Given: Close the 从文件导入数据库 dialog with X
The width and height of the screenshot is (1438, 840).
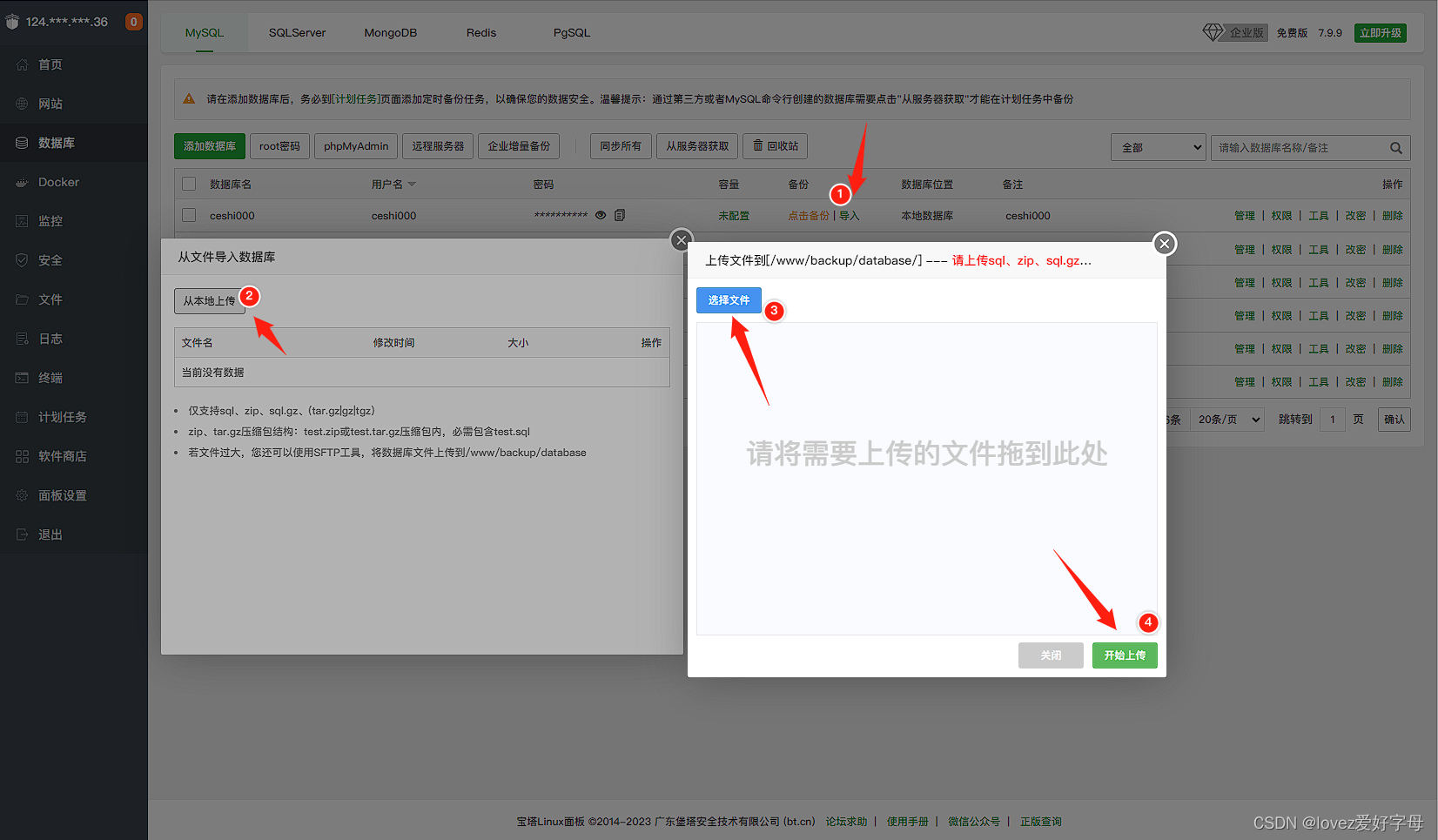Looking at the screenshot, I should pos(682,239).
